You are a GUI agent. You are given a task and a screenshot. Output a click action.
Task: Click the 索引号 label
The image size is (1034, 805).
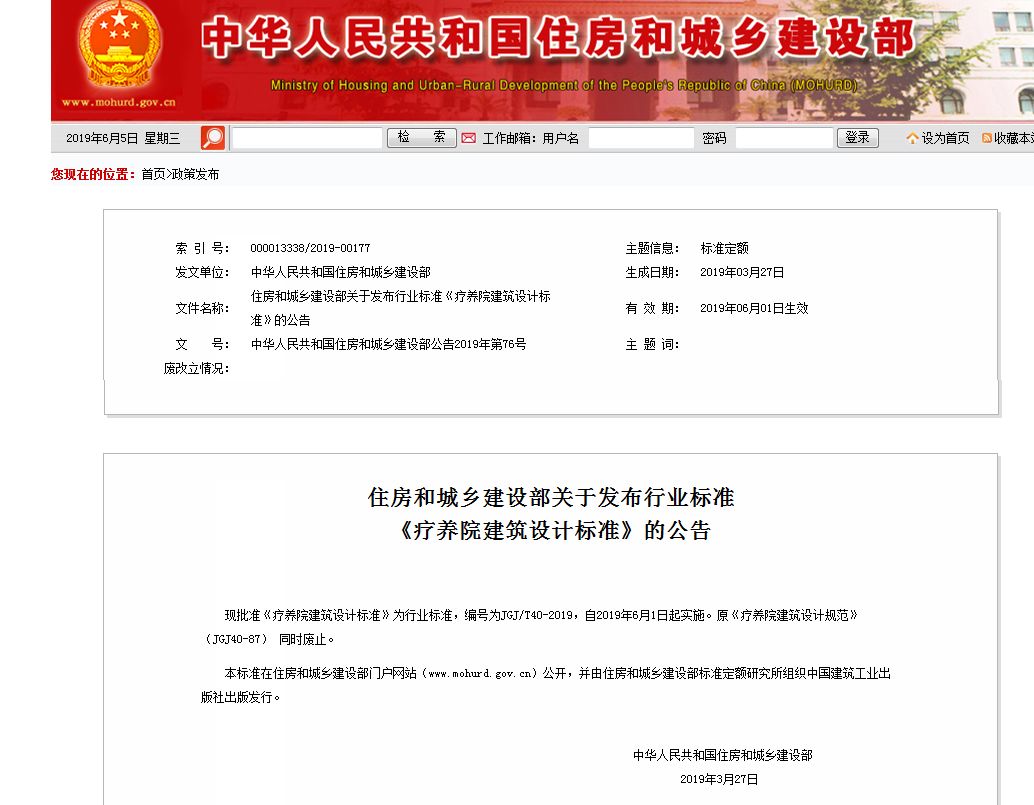point(202,248)
